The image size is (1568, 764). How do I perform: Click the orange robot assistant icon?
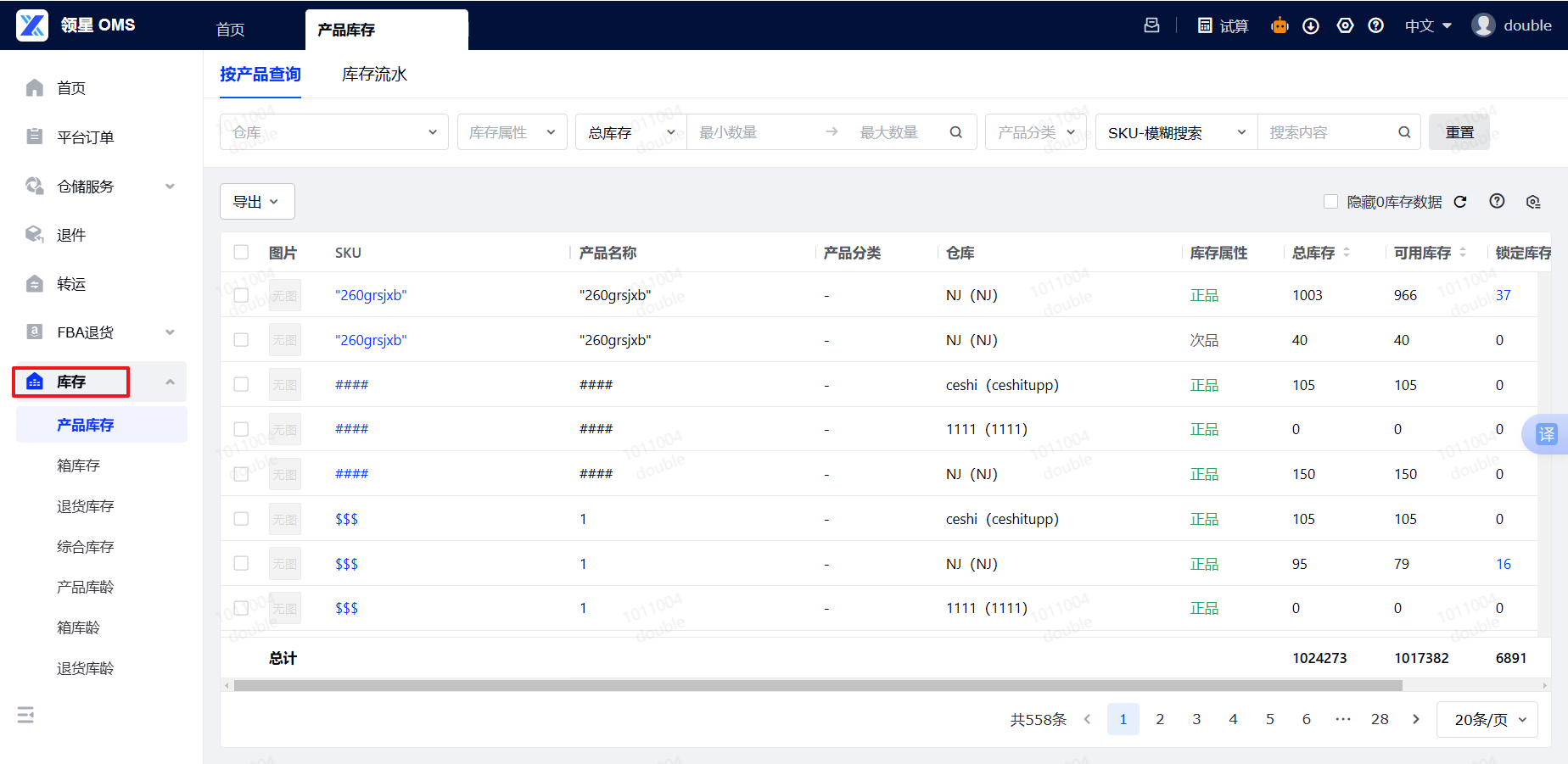pyautogui.click(x=1280, y=25)
